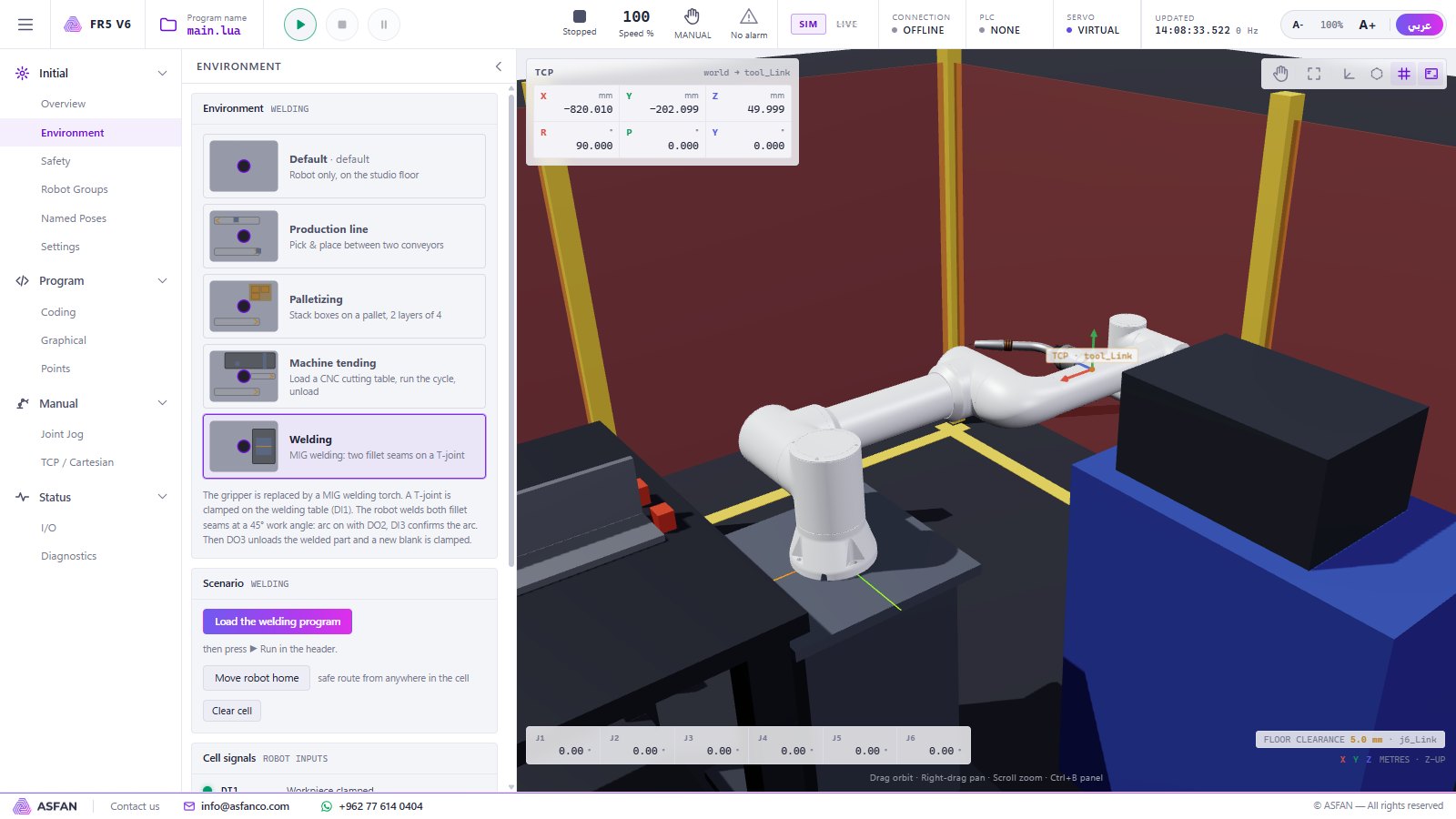Select the pan hand tool in the viewport
The height and width of the screenshot is (819, 1456).
coord(1280,74)
